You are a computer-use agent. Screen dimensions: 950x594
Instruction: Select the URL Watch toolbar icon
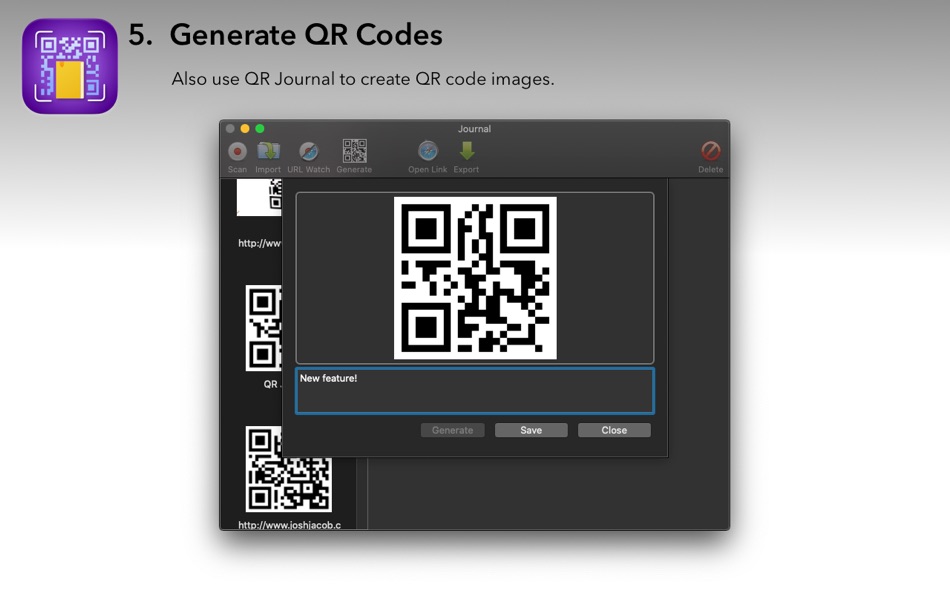308,151
